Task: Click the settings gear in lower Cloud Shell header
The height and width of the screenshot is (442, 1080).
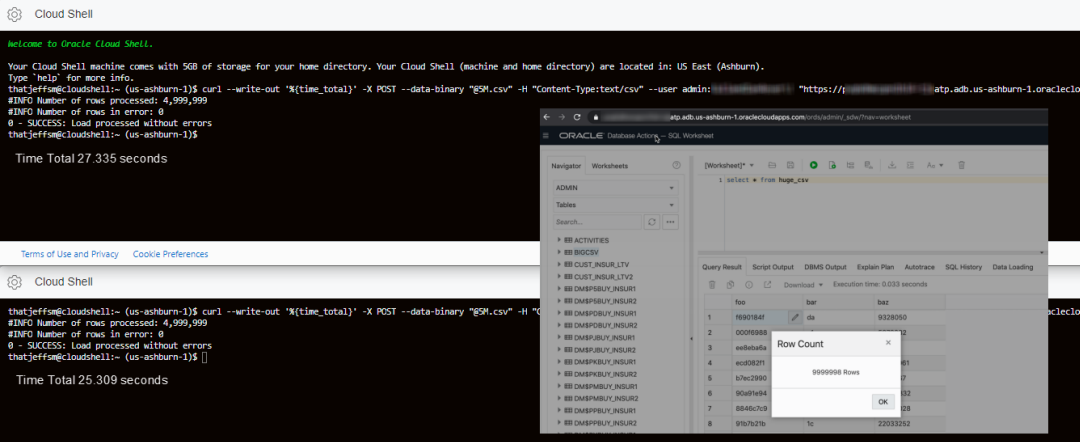Action: pos(14,282)
